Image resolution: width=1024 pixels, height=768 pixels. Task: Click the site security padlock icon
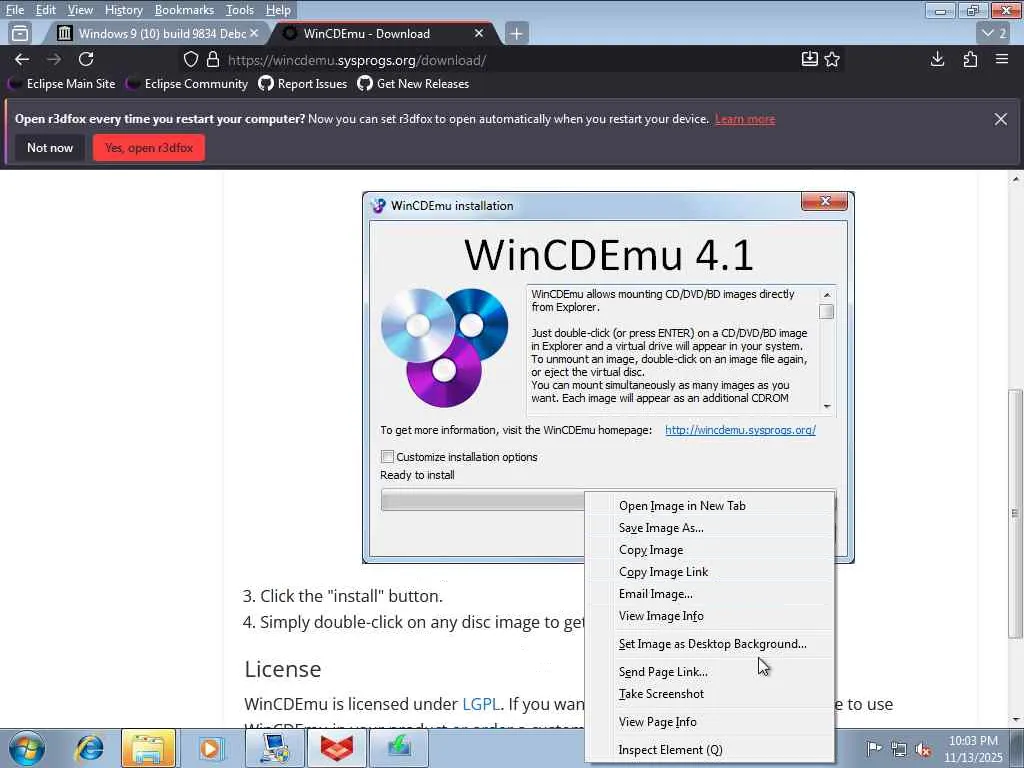coord(213,59)
